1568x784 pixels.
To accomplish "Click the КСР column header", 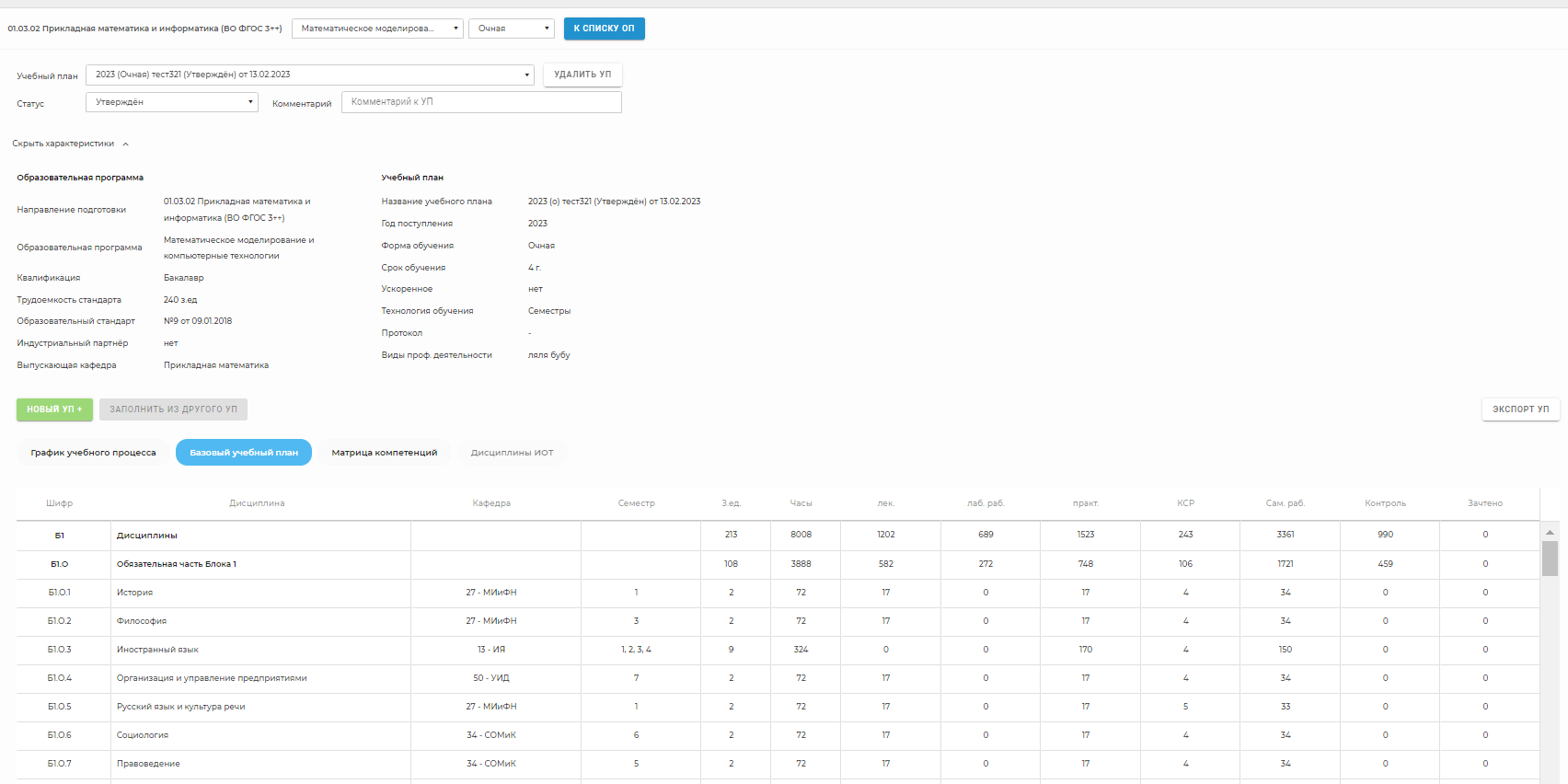I will click(1185, 503).
